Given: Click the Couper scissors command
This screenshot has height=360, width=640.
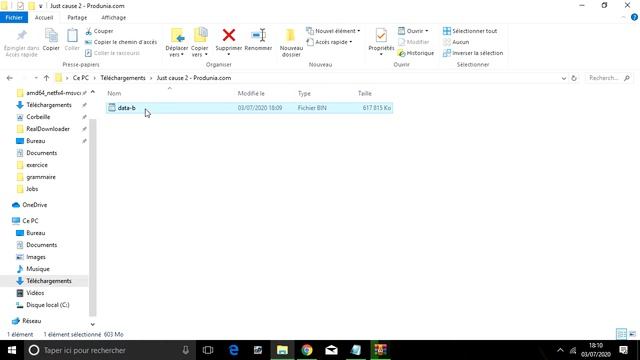Looking at the screenshot, I should coord(99,31).
